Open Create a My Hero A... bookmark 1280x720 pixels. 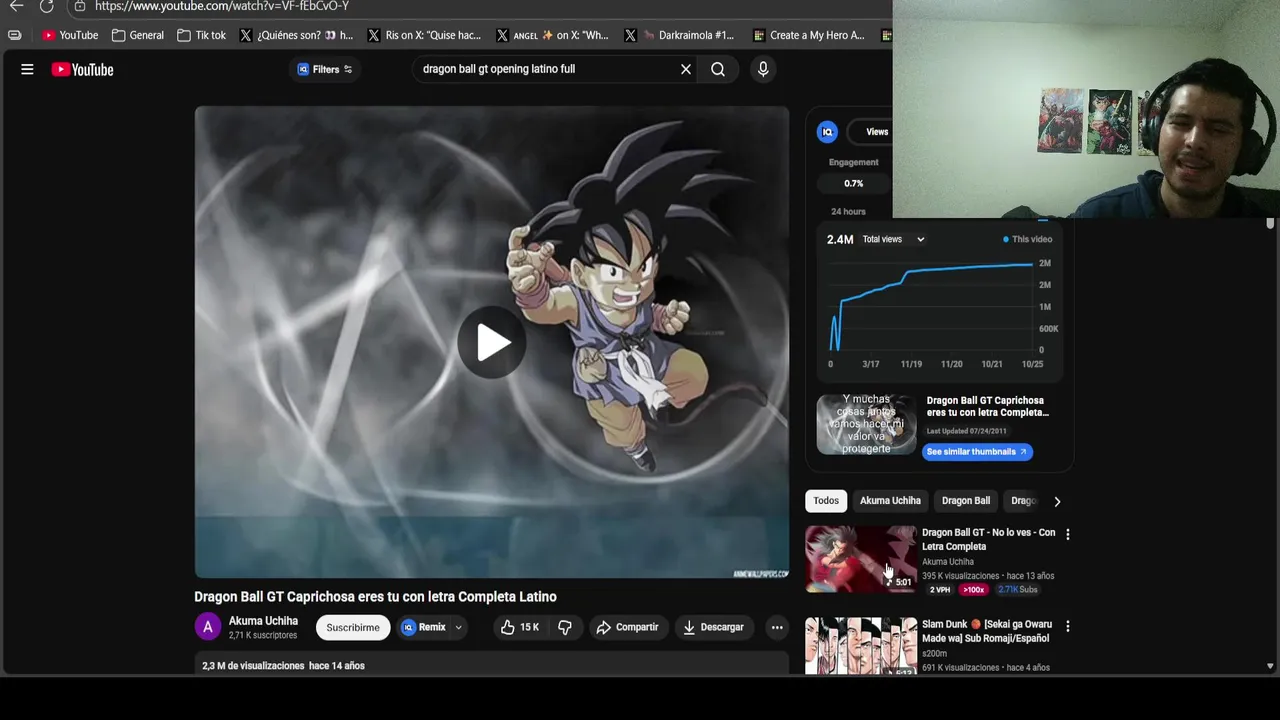(x=809, y=35)
